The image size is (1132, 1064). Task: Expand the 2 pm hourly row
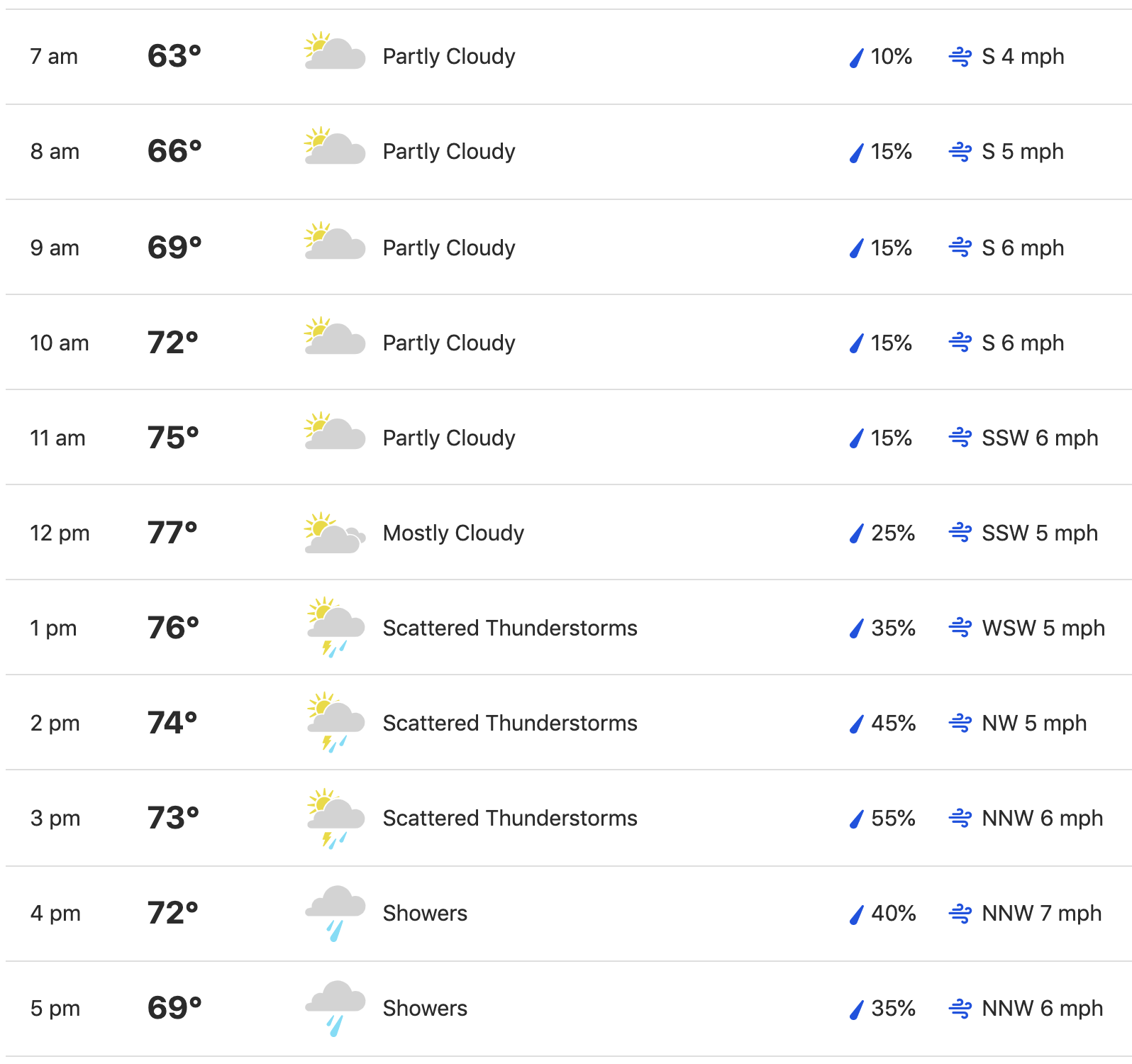click(x=569, y=723)
